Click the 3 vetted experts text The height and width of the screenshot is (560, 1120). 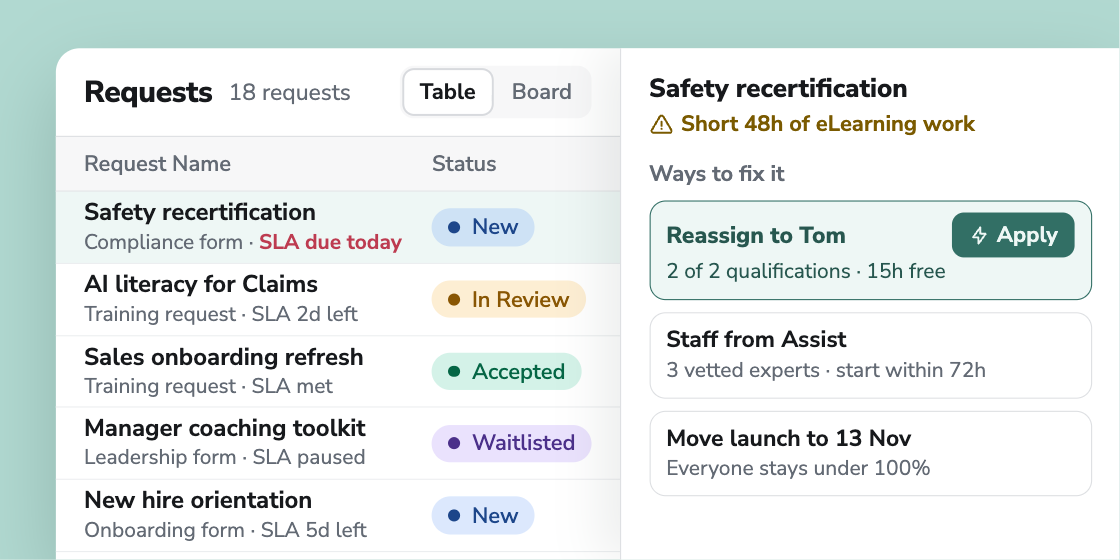coord(743,370)
